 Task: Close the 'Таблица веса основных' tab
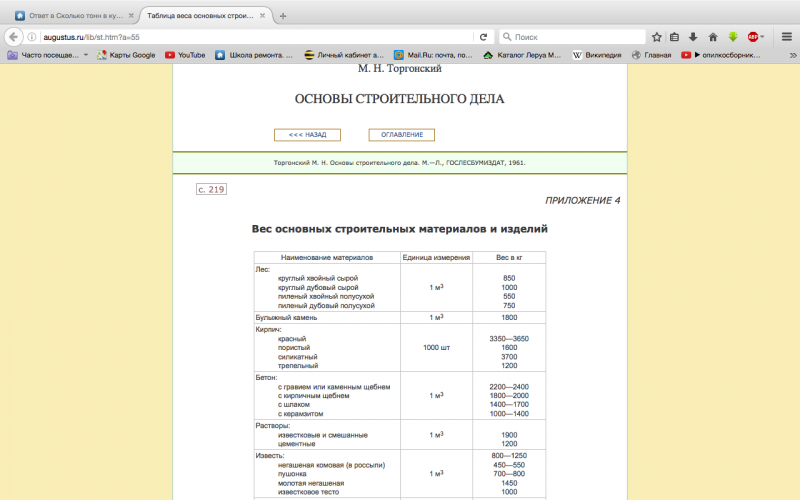click(x=262, y=16)
